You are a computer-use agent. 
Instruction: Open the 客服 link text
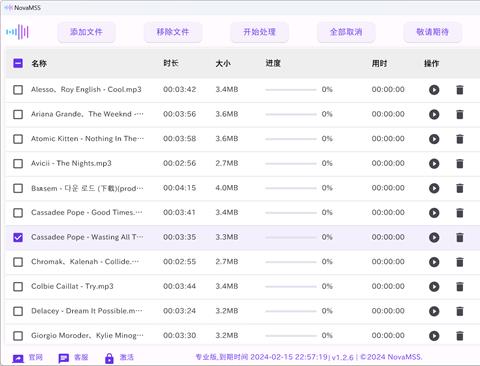coord(81,357)
